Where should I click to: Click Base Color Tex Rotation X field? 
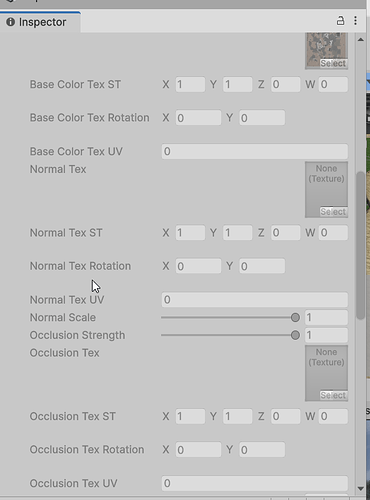pyautogui.click(x=198, y=118)
